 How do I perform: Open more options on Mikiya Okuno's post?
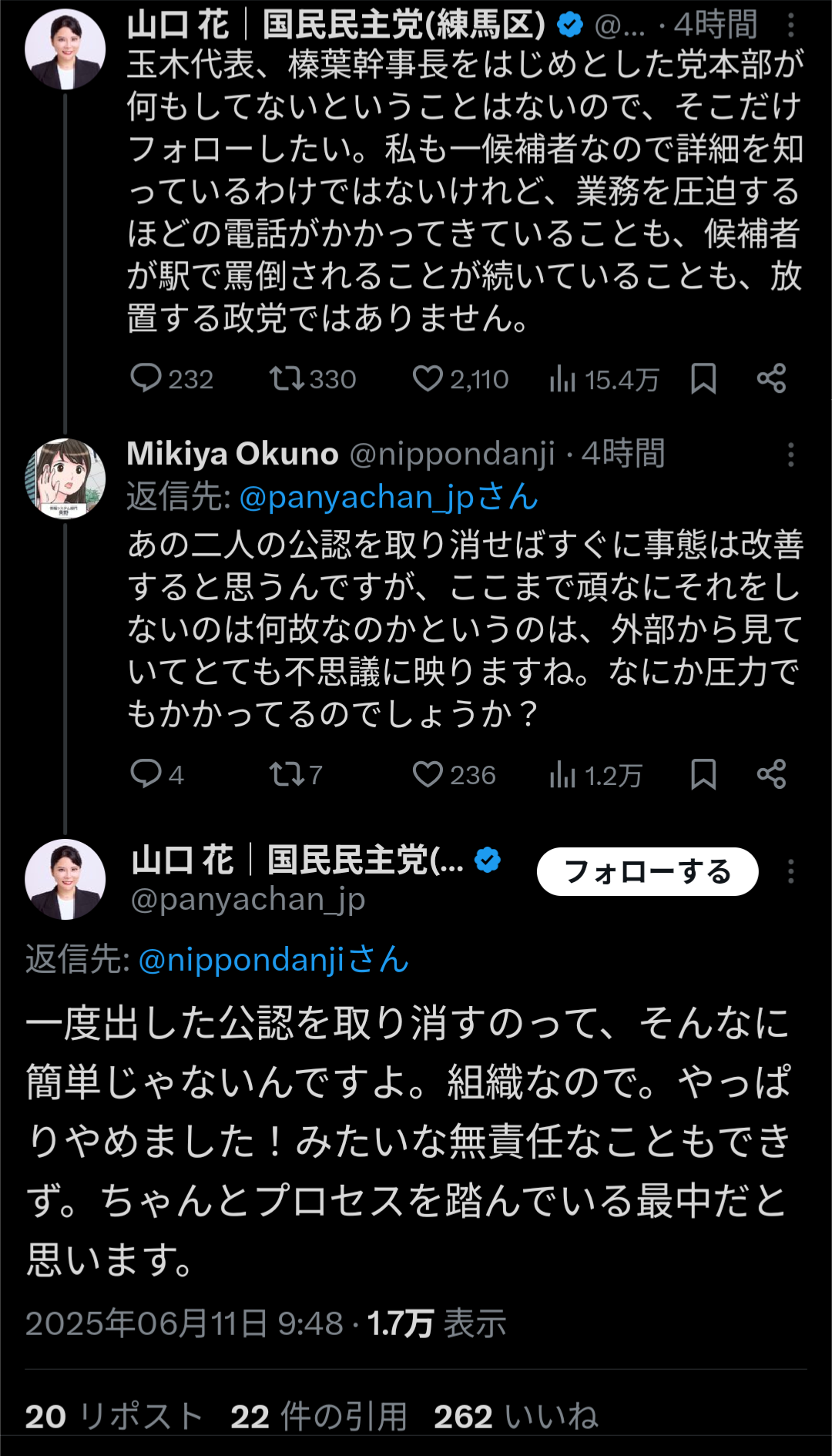790,455
